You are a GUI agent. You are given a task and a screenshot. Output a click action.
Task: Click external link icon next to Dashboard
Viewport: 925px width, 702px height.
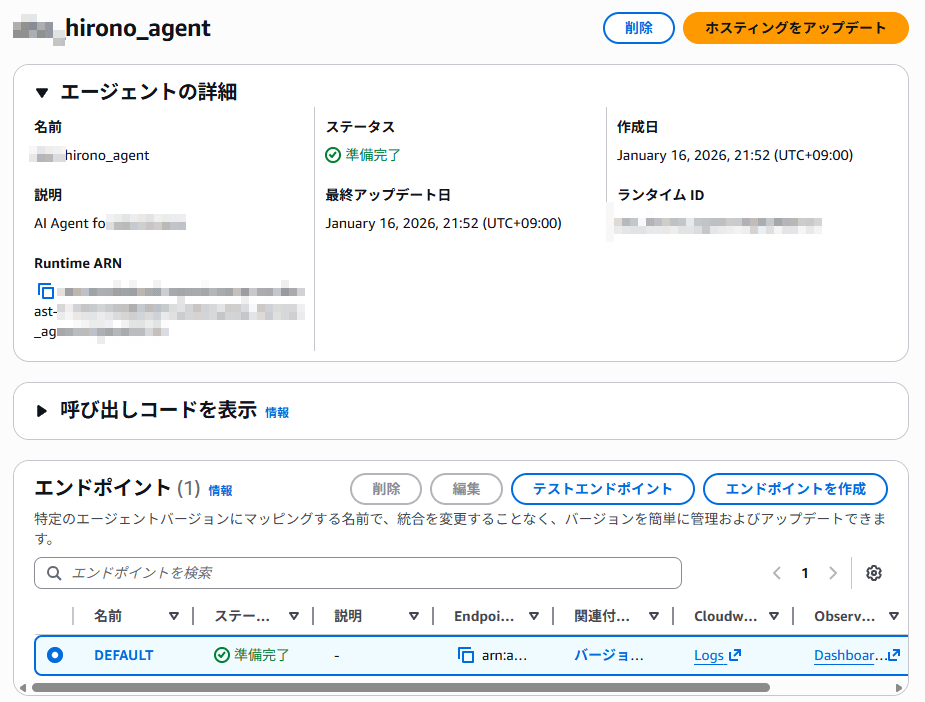(894, 655)
